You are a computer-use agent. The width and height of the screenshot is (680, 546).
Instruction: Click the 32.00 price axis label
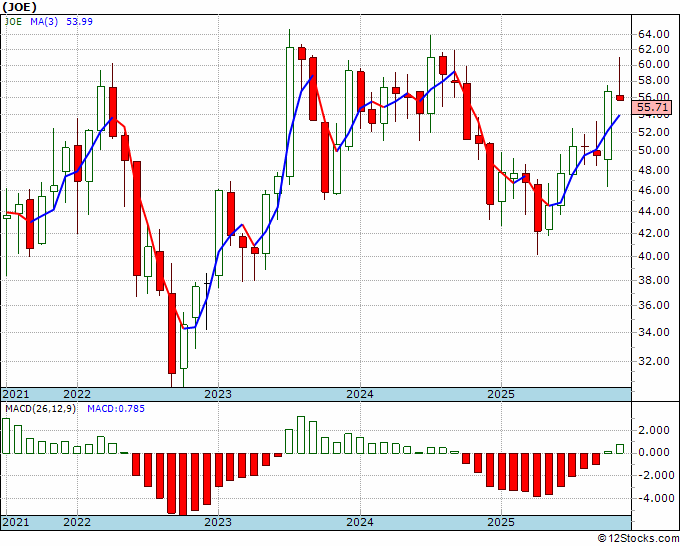point(654,361)
